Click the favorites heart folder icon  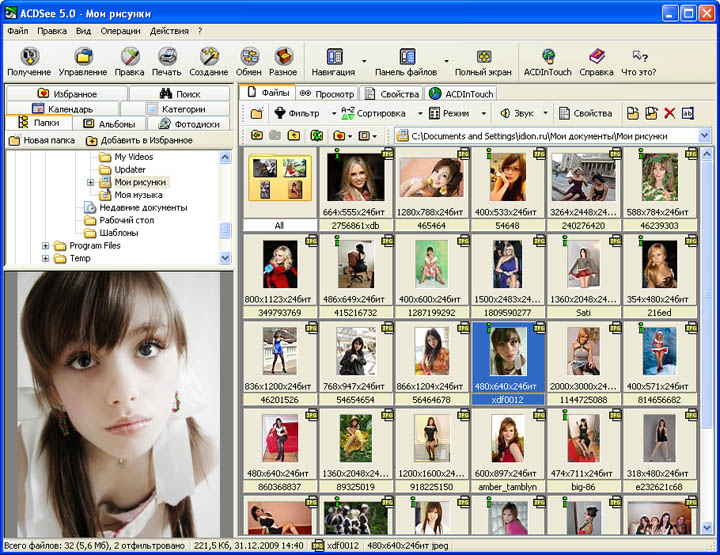tap(339, 135)
